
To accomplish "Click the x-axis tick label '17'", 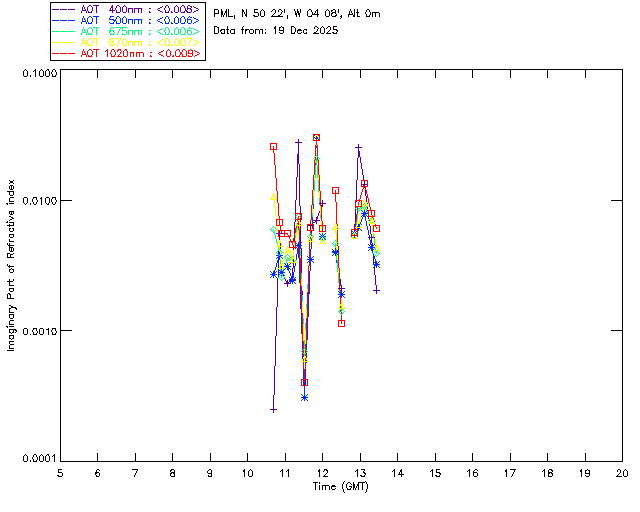I will click(x=510, y=473).
